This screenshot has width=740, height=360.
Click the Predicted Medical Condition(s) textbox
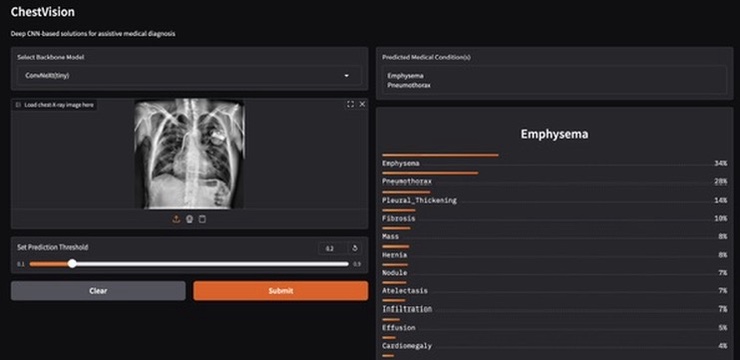[x=554, y=80]
